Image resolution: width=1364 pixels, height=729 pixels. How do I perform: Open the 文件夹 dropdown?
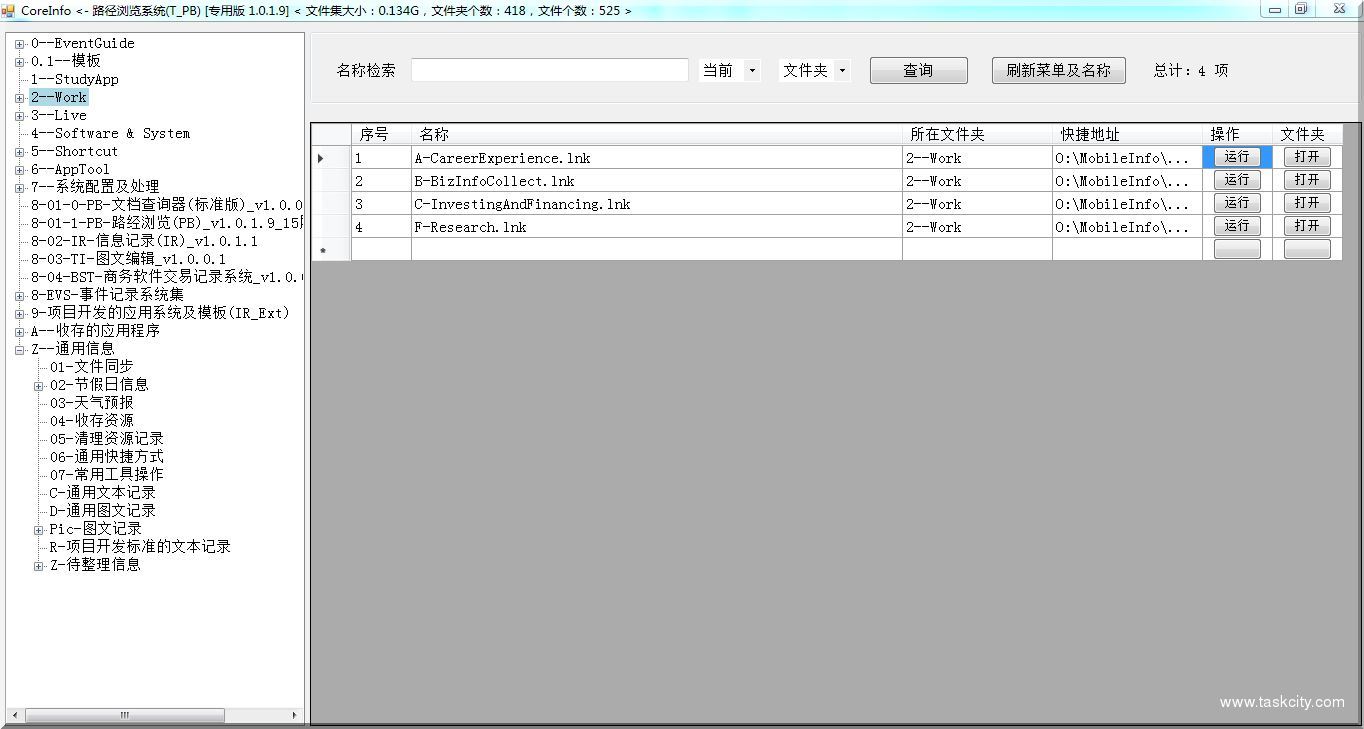(x=841, y=70)
